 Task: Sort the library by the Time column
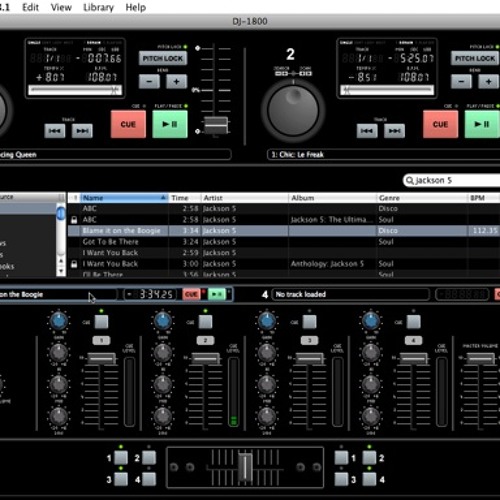(x=185, y=198)
